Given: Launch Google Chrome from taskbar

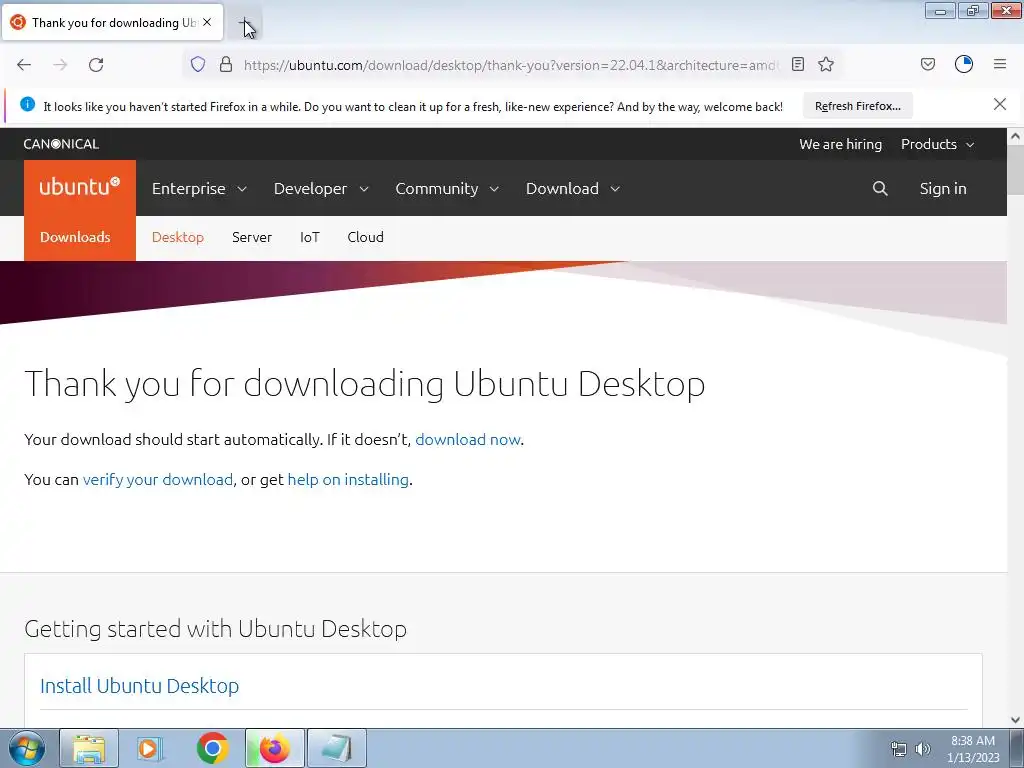Looking at the screenshot, I should pyautogui.click(x=212, y=748).
